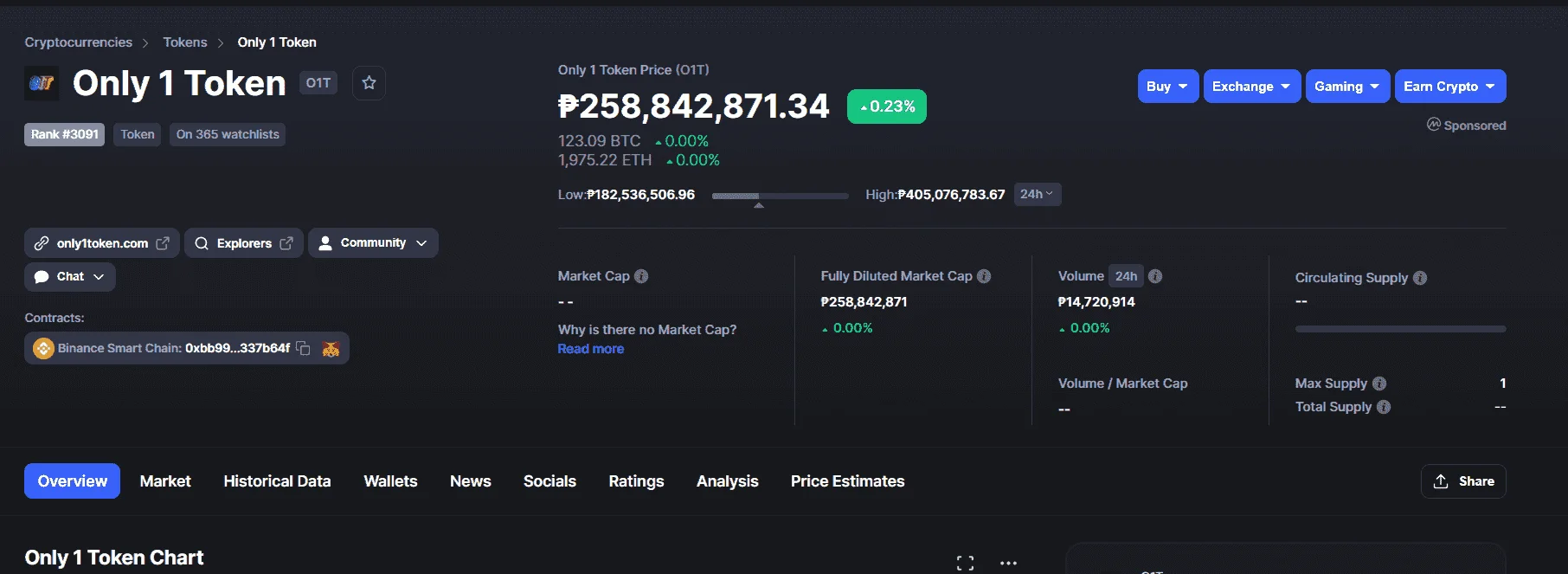This screenshot has height=574, width=1568.
Task: Open Total Supply info icon
Action: point(1384,407)
